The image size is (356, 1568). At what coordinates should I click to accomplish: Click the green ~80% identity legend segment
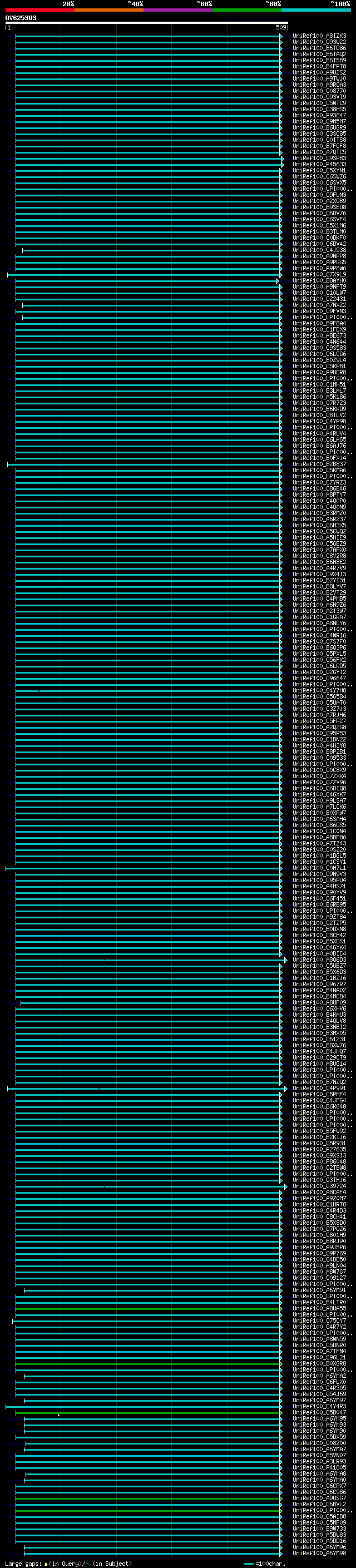247,10
